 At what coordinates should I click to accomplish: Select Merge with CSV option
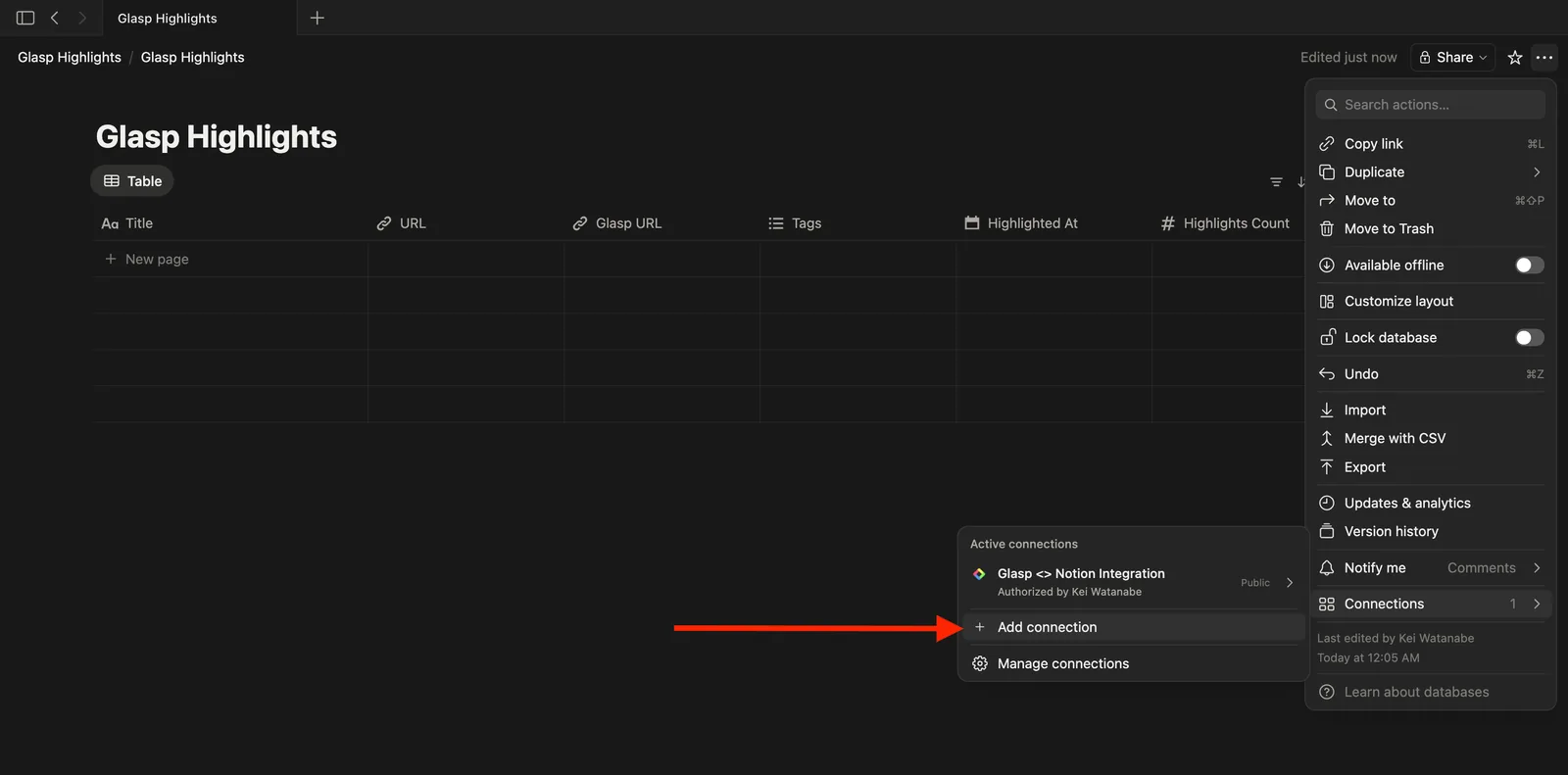tap(1431, 439)
